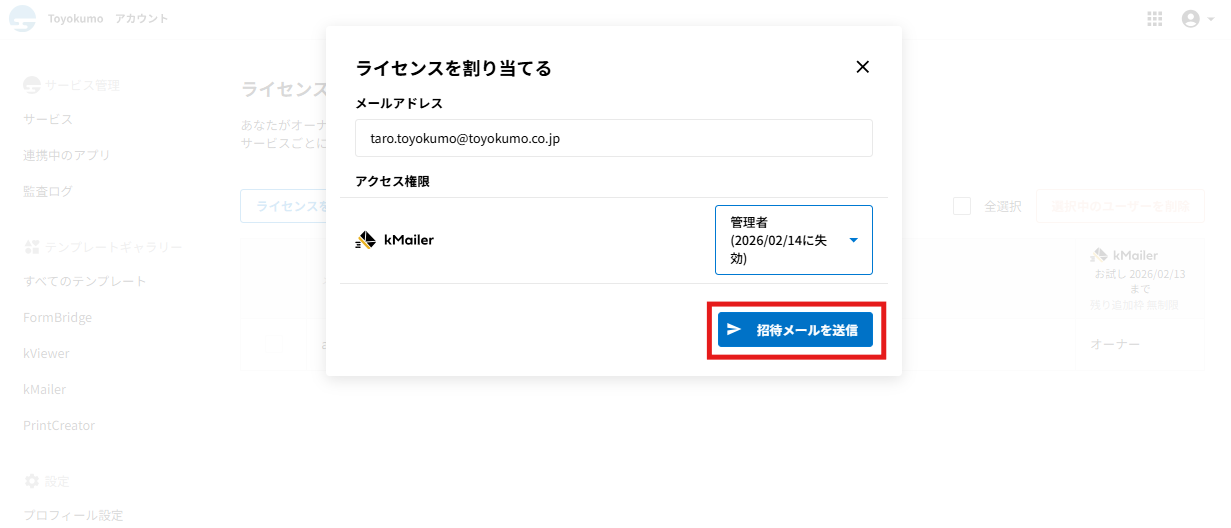Viewport: 1231px width, 528px height.
Task: Click the dropdown arrow next to account avatar
Action: pos(1210,19)
